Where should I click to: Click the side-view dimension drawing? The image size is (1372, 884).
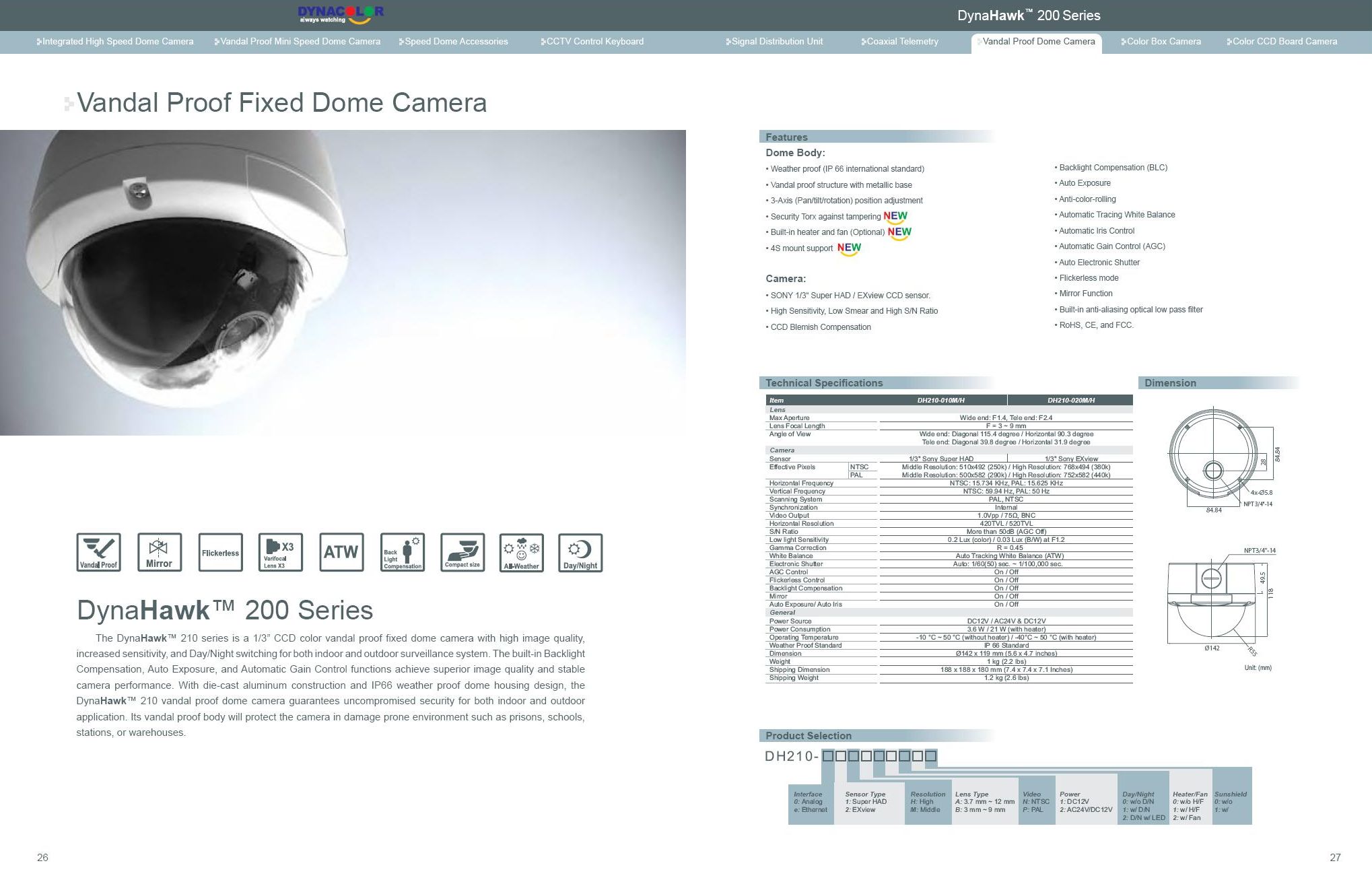1222,603
